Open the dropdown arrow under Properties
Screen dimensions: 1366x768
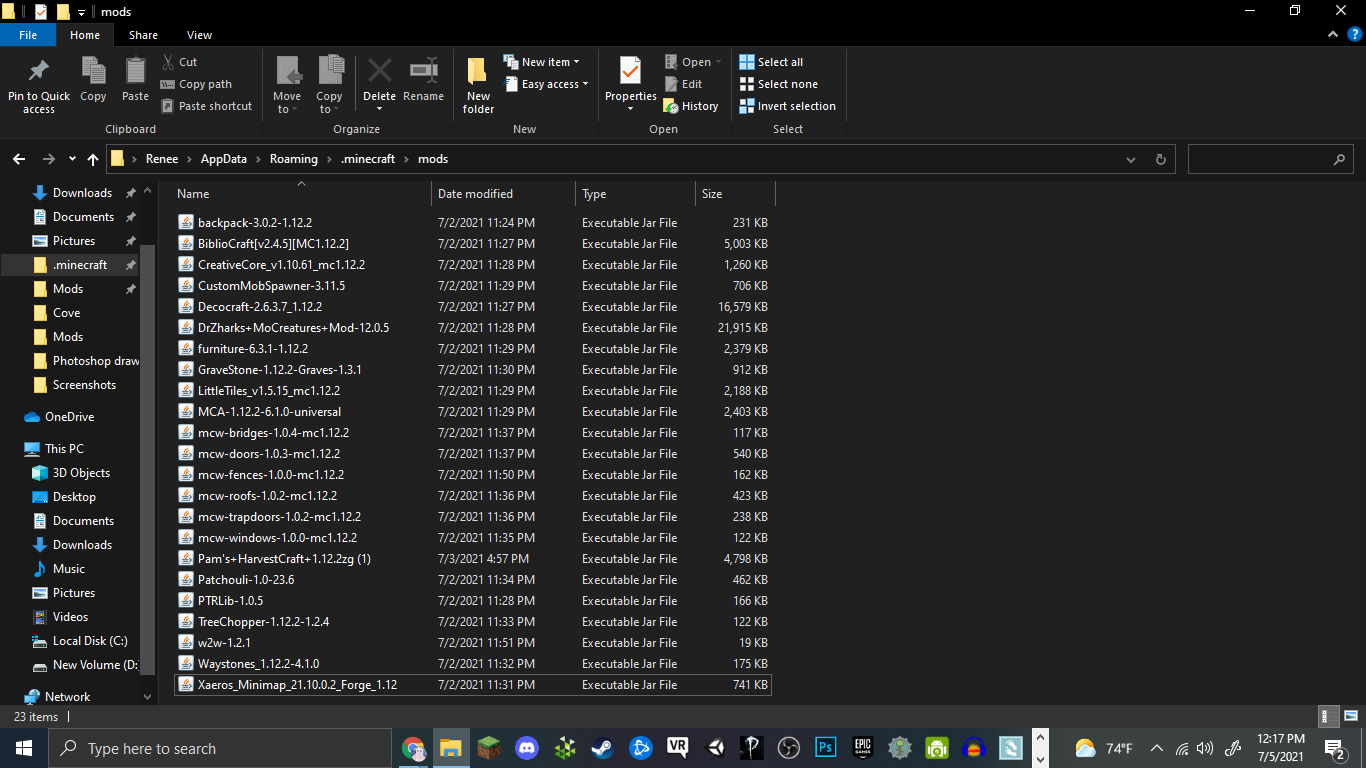630,109
